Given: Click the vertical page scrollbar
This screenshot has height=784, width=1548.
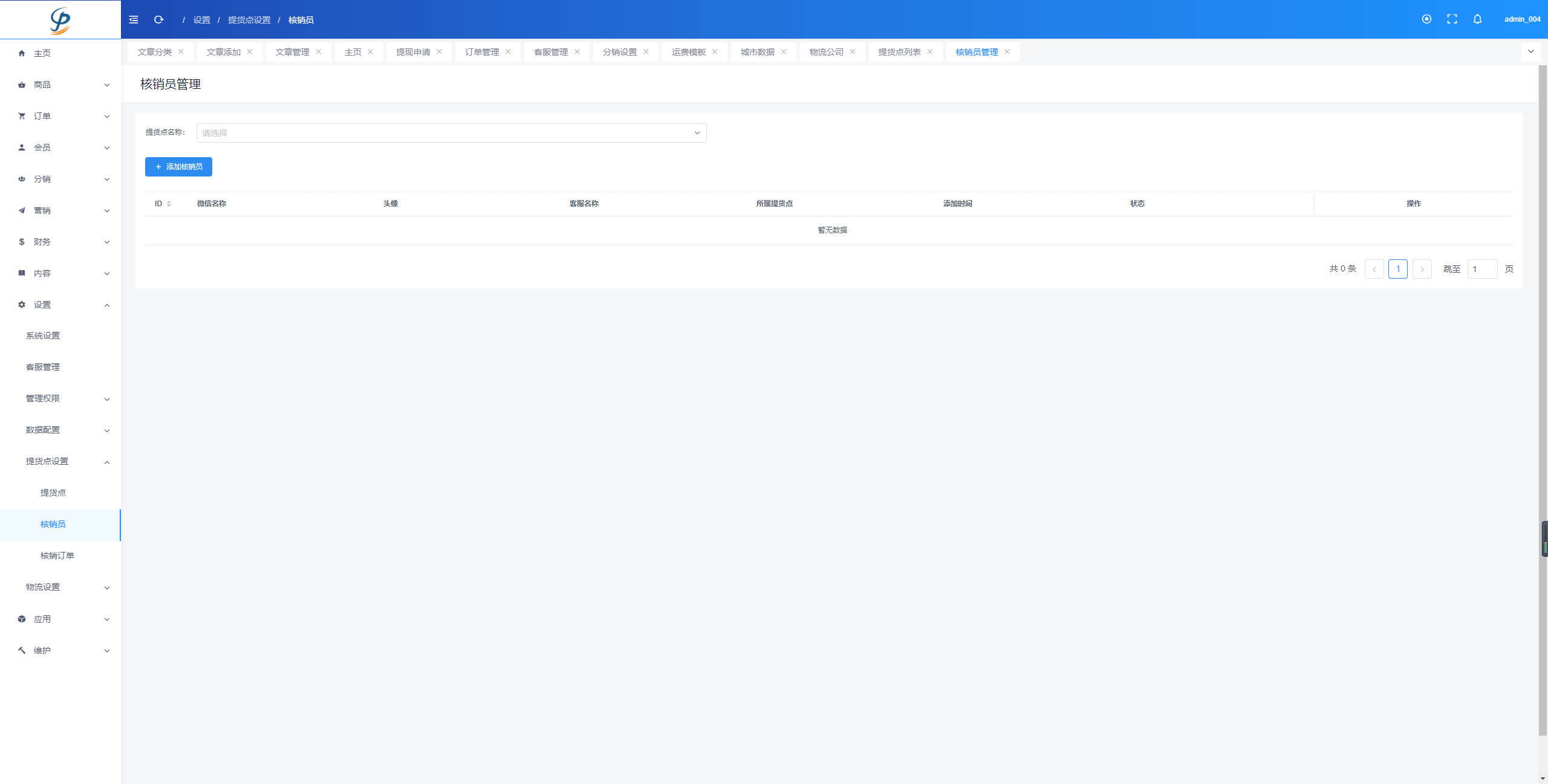Looking at the screenshot, I should (1543, 399).
